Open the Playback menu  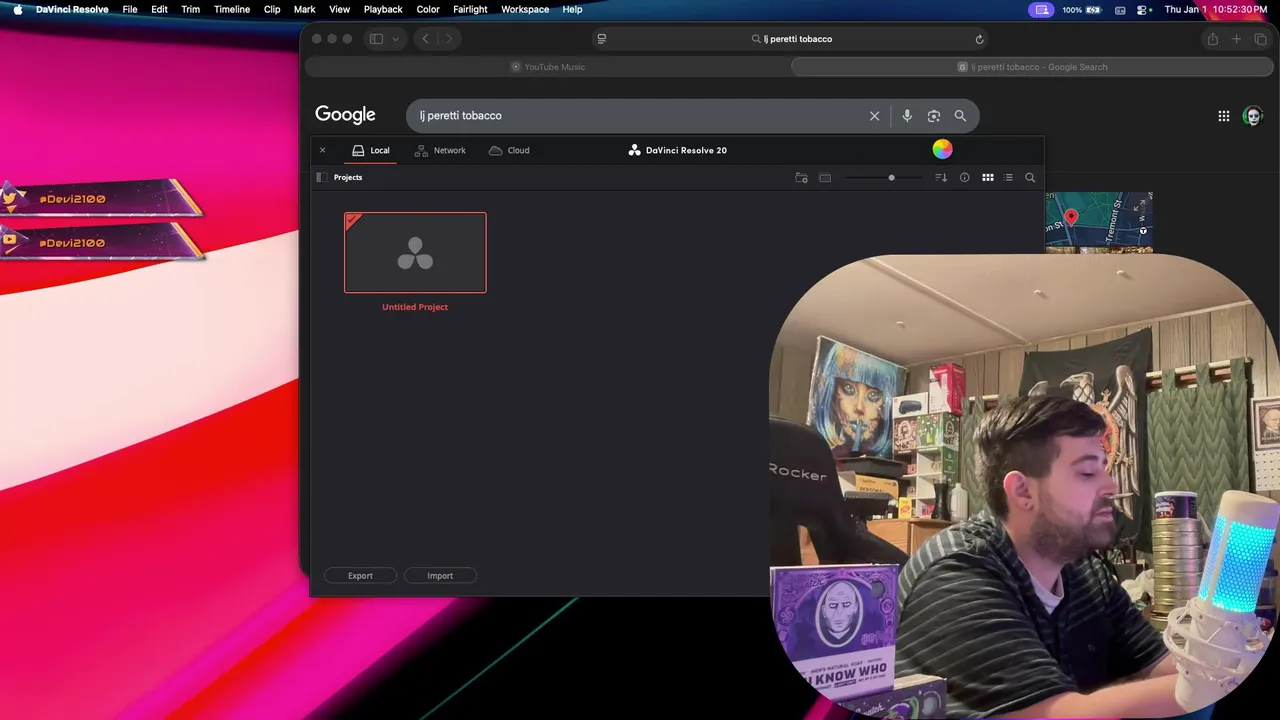383,9
